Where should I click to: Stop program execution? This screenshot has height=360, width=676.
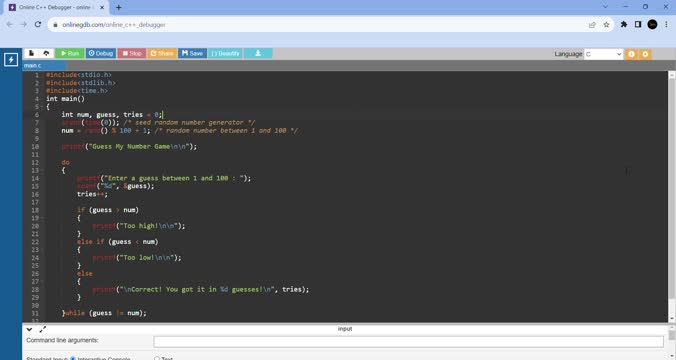click(131, 53)
